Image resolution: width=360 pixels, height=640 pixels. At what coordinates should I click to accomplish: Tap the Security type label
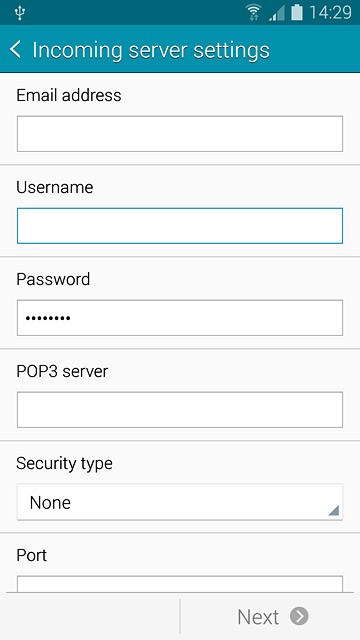(64, 464)
